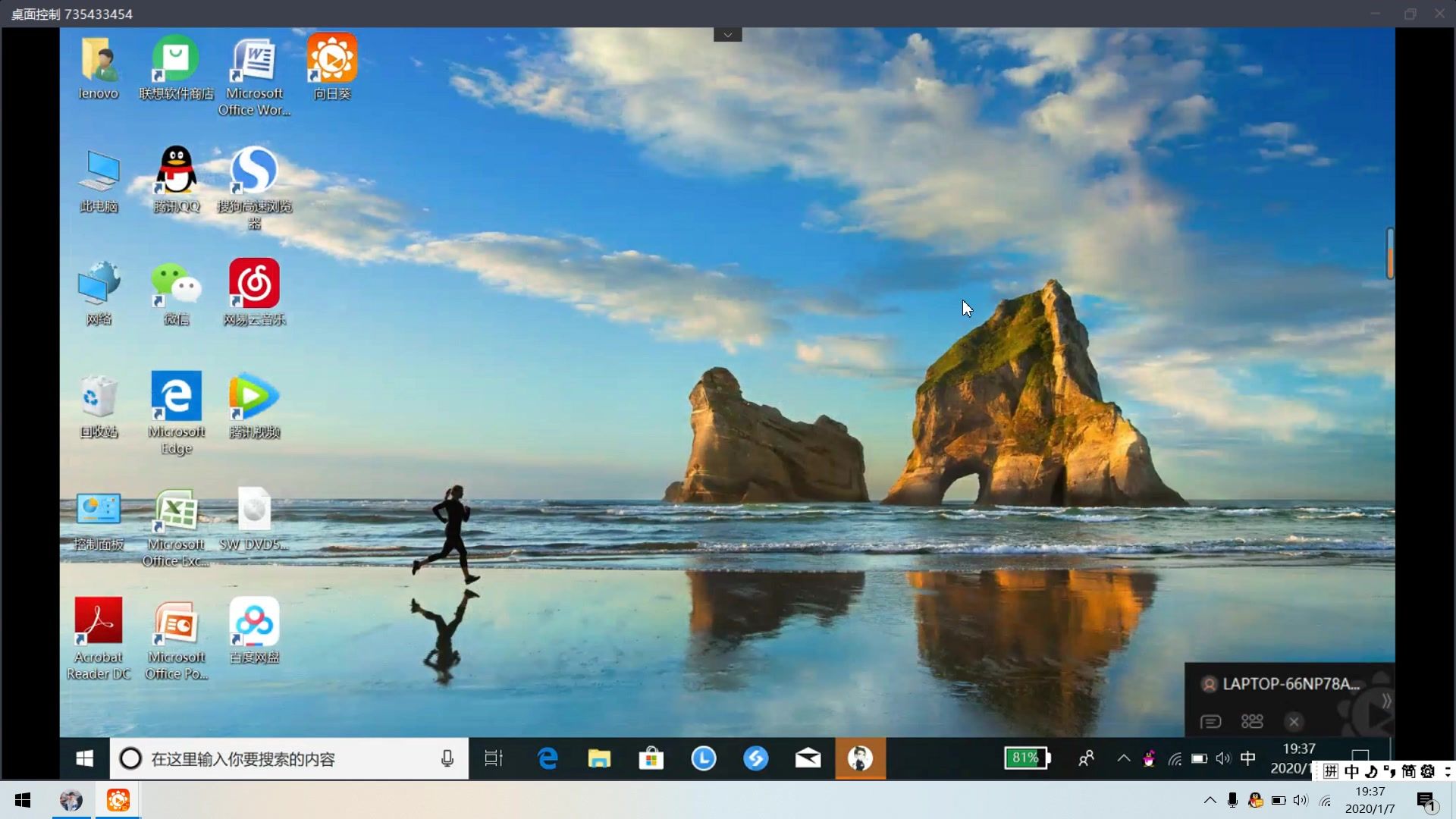1456x819 pixels.
Task: Expand hidden icons on local taskbar tray
Action: pyautogui.click(x=1210, y=800)
